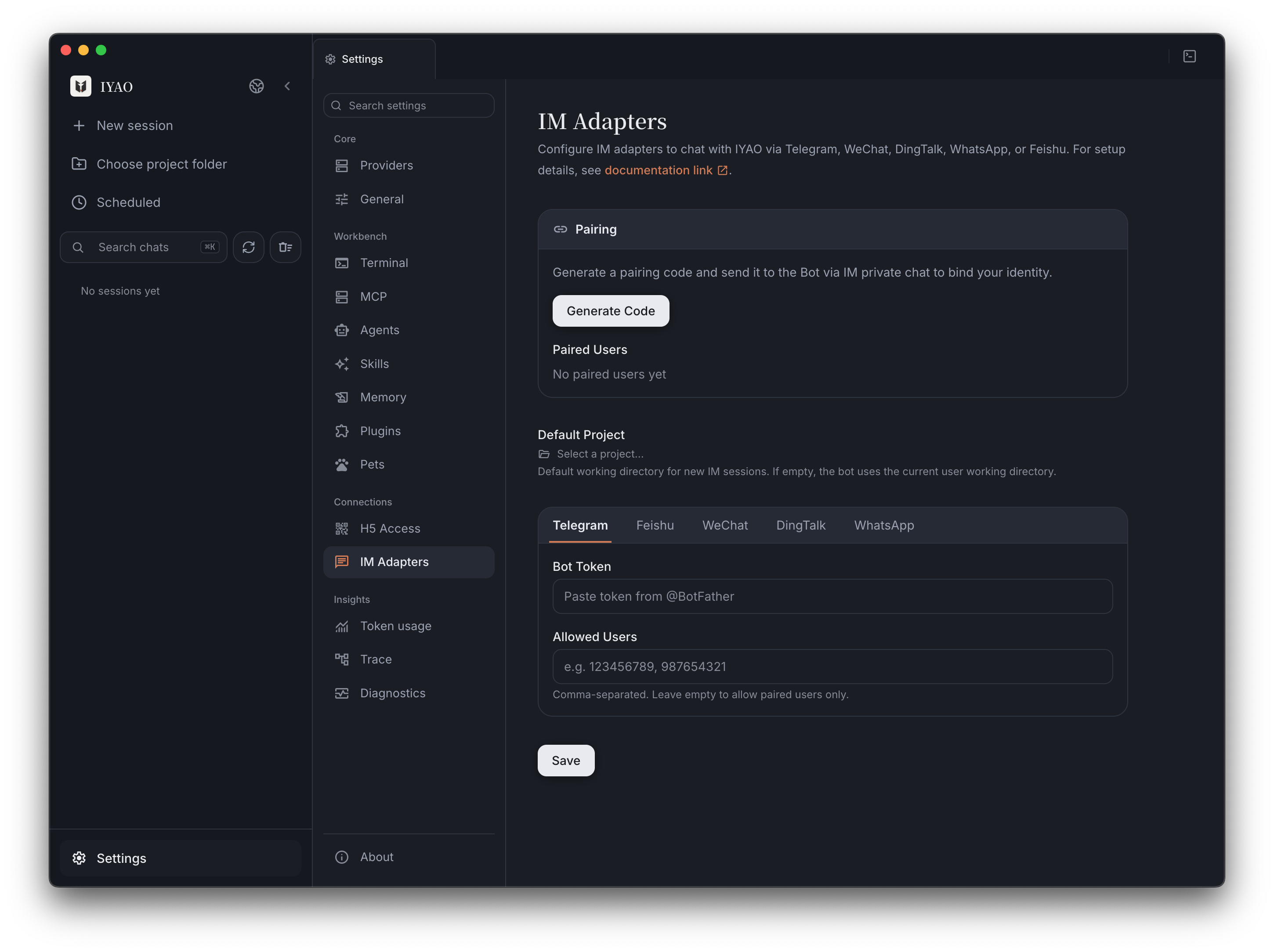
Task: Click the 'Core' section label
Action: point(344,139)
